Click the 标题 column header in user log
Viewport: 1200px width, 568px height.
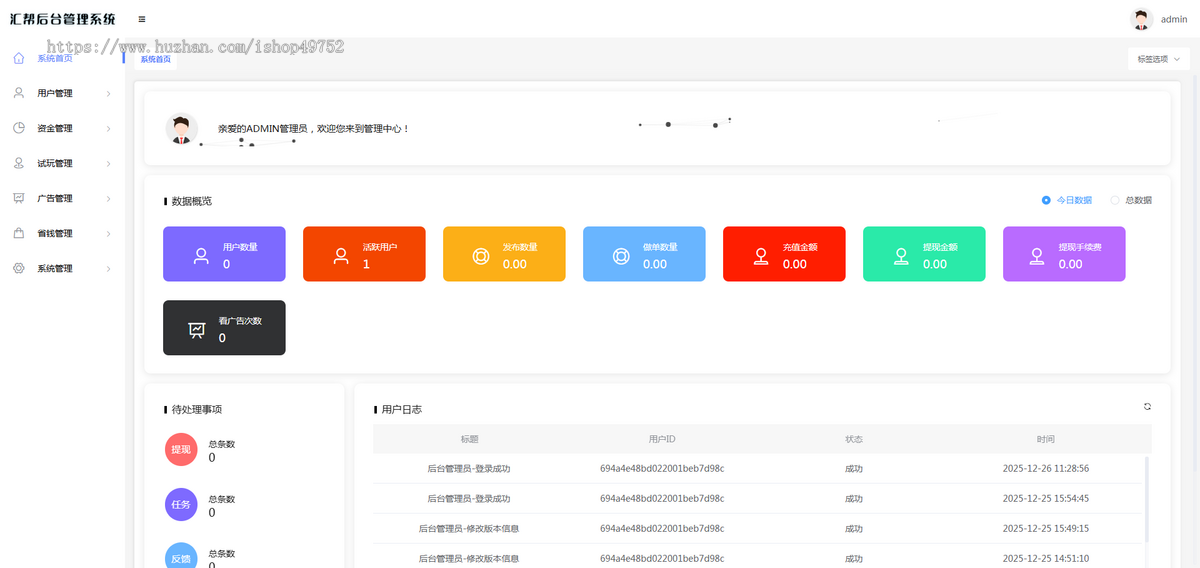coord(469,439)
